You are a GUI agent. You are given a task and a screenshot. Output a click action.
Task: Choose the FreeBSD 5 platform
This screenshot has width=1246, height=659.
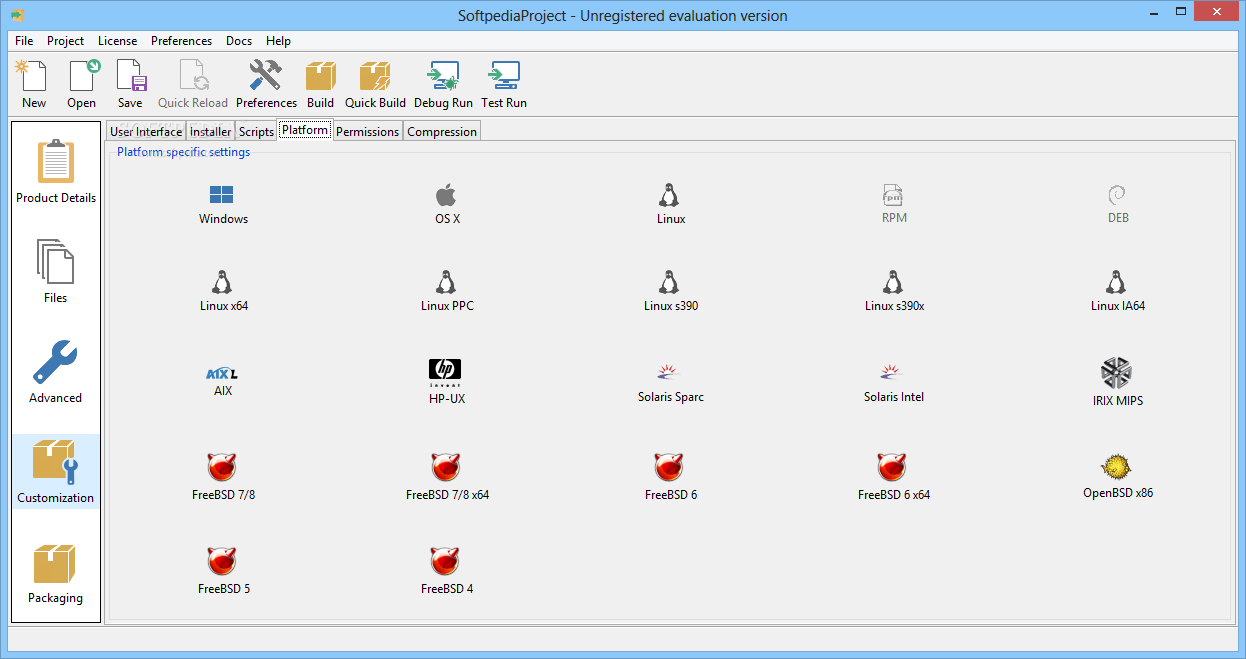[x=223, y=571]
